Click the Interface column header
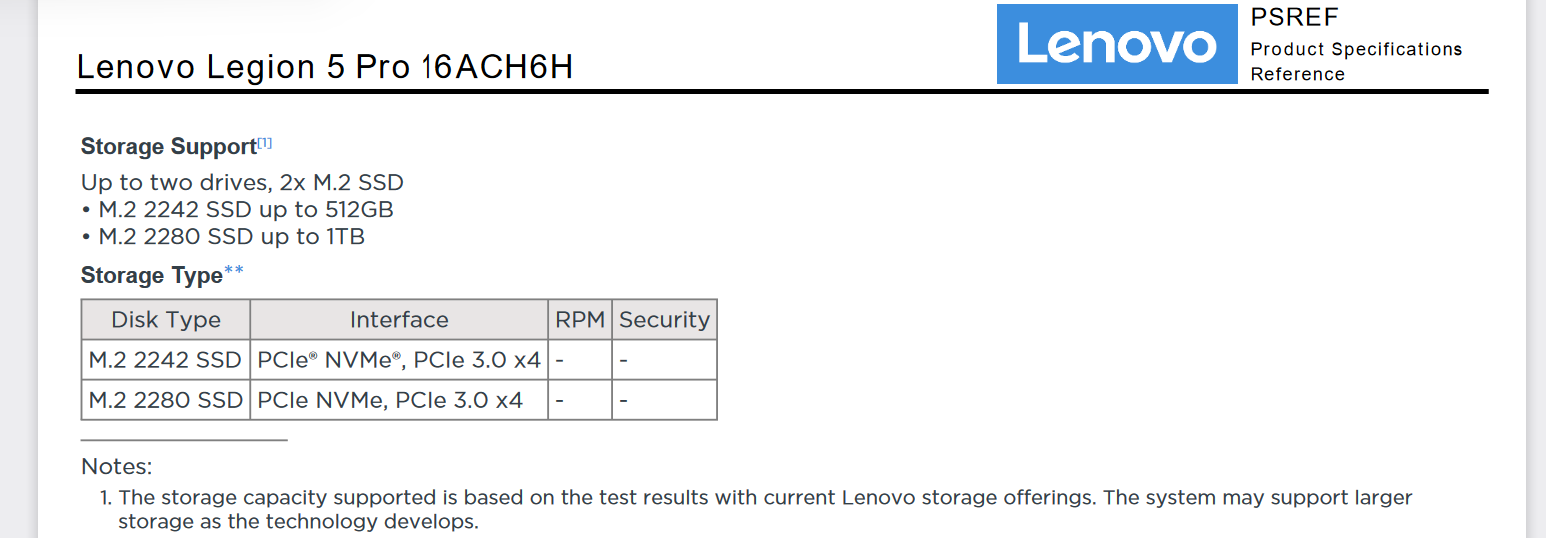The height and width of the screenshot is (538, 1546). coord(399,320)
